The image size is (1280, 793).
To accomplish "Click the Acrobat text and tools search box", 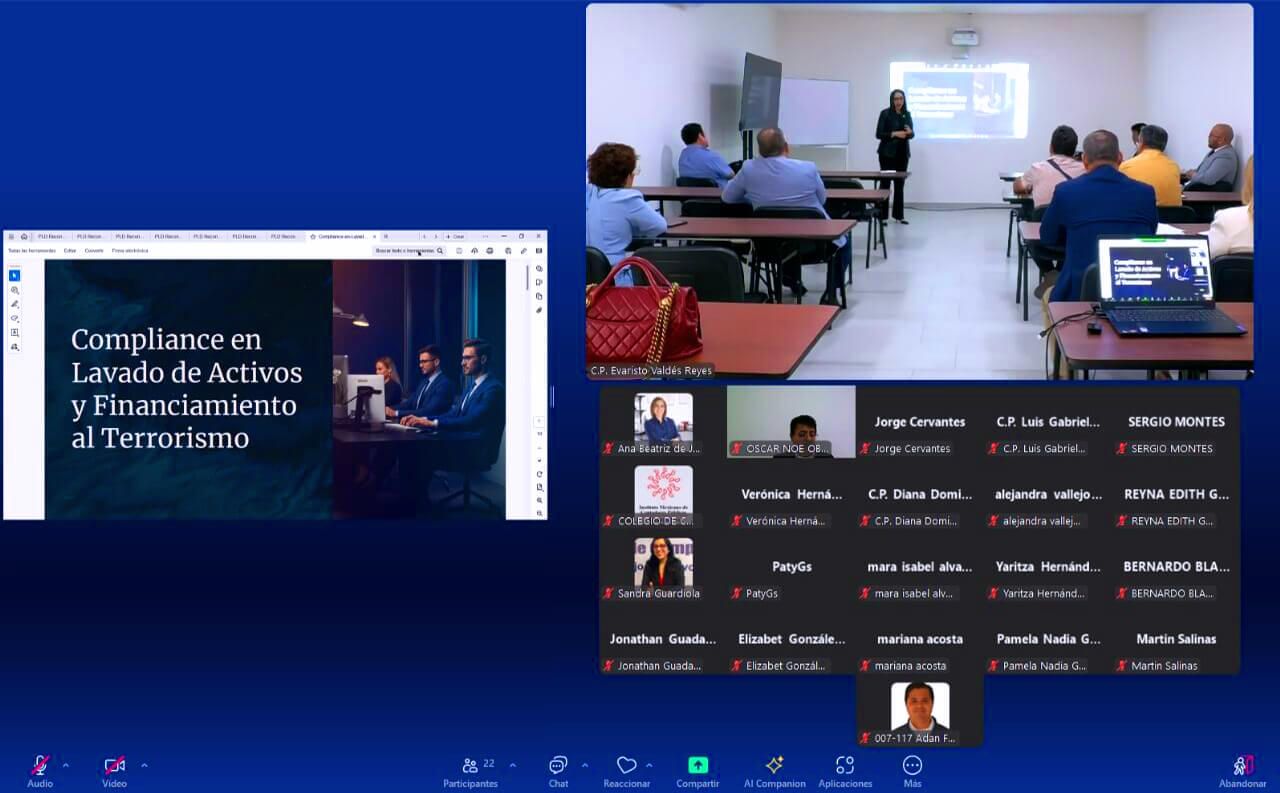I will coord(406,251).
